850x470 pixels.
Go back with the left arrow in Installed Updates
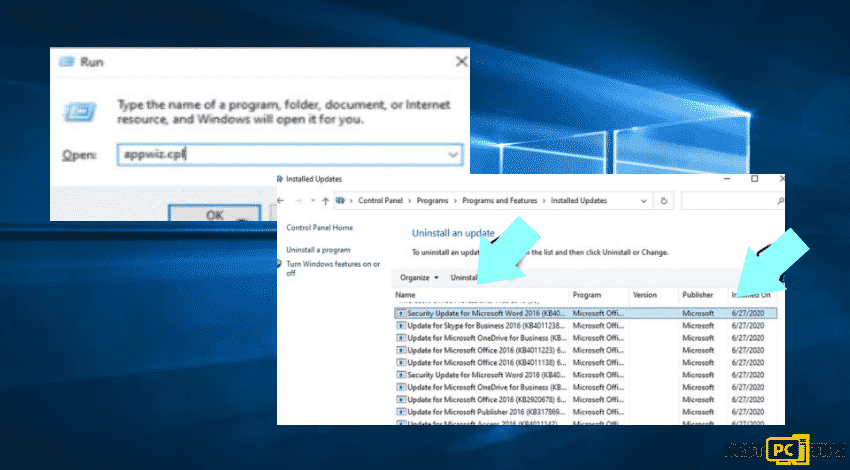pyautogui.click(x=280, y=201)
